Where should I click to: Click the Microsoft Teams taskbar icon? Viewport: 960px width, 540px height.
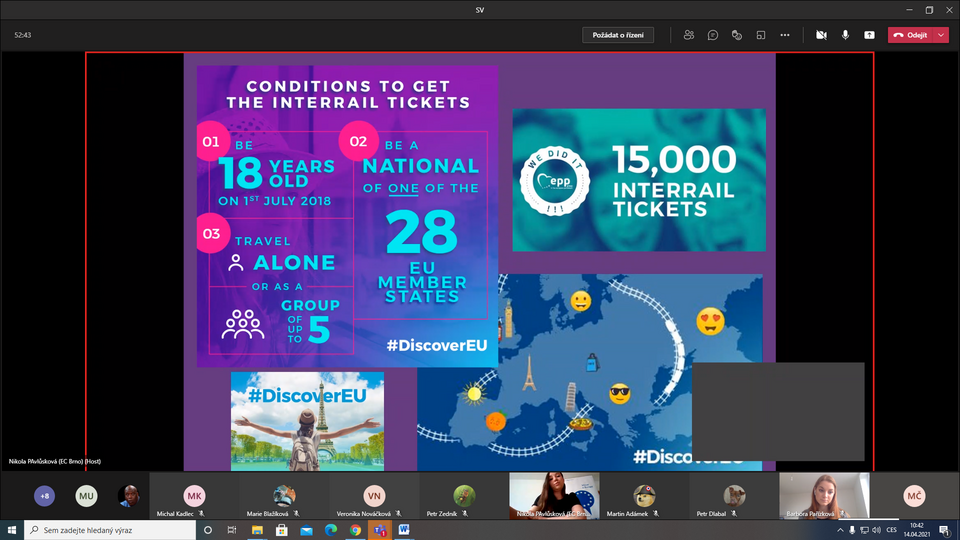(x=380, y=530)
